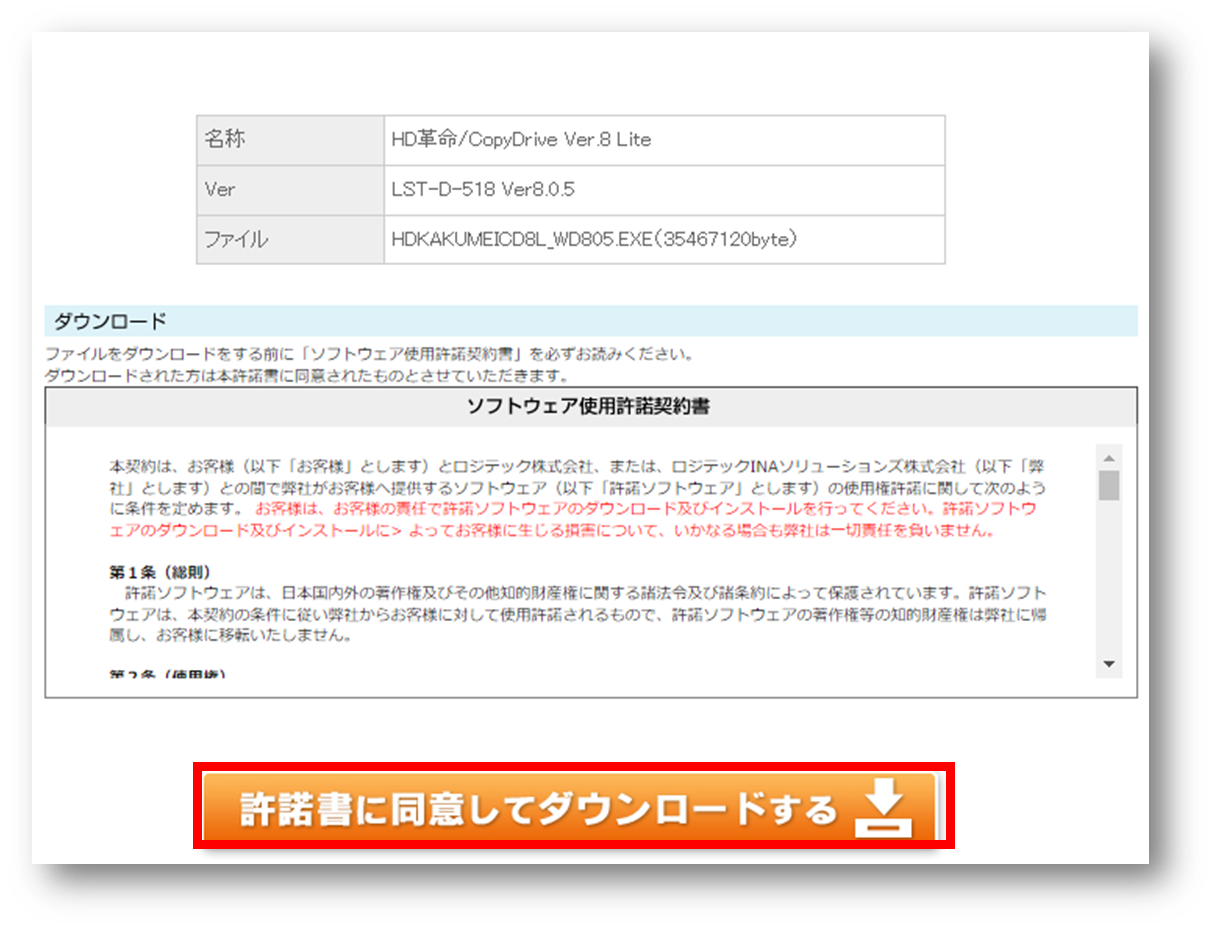Click the license scrollbar up arrow
This screenshot has width=1214, height=929.
1108,458
